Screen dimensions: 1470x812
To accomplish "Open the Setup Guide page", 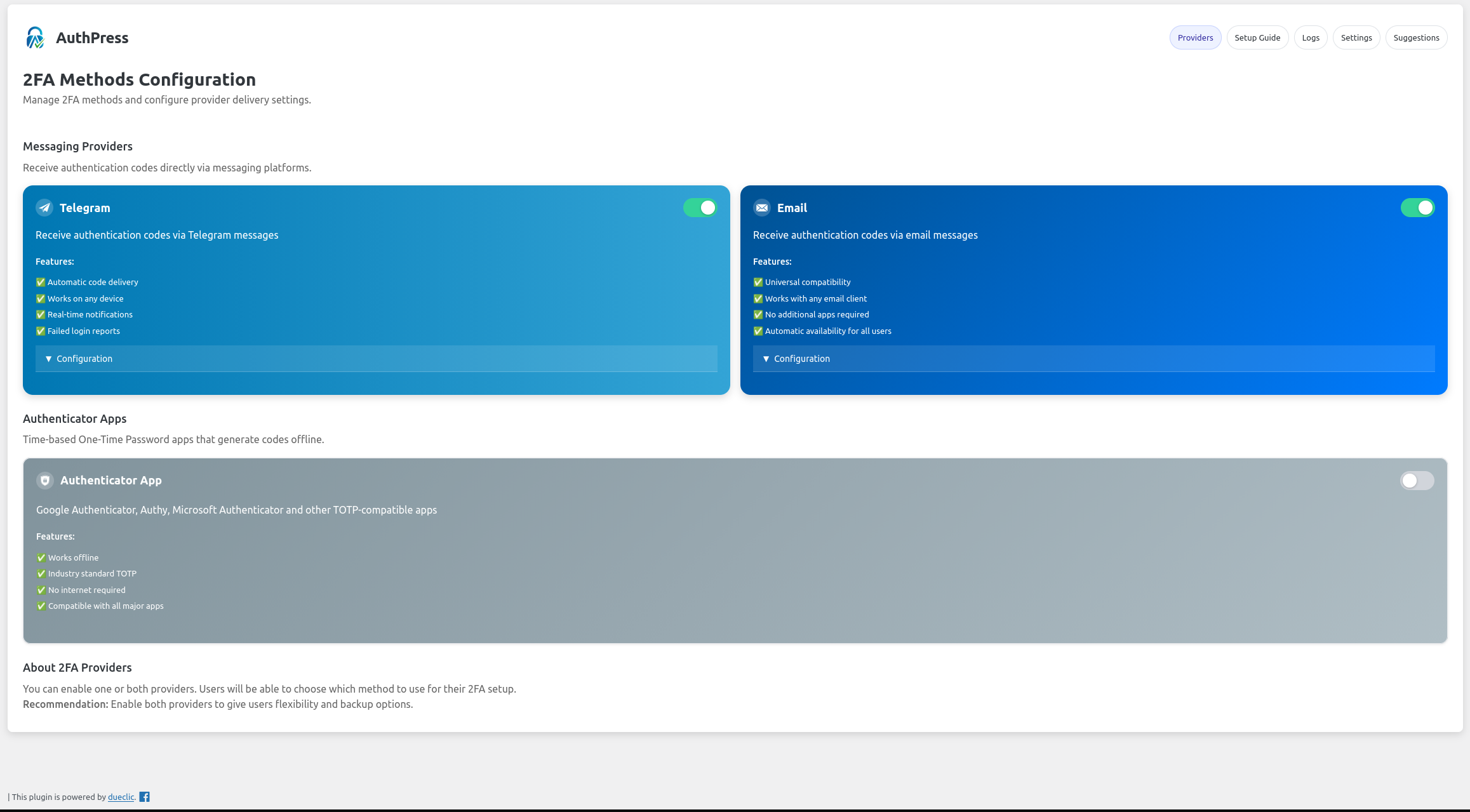I will coord(1257,37).
